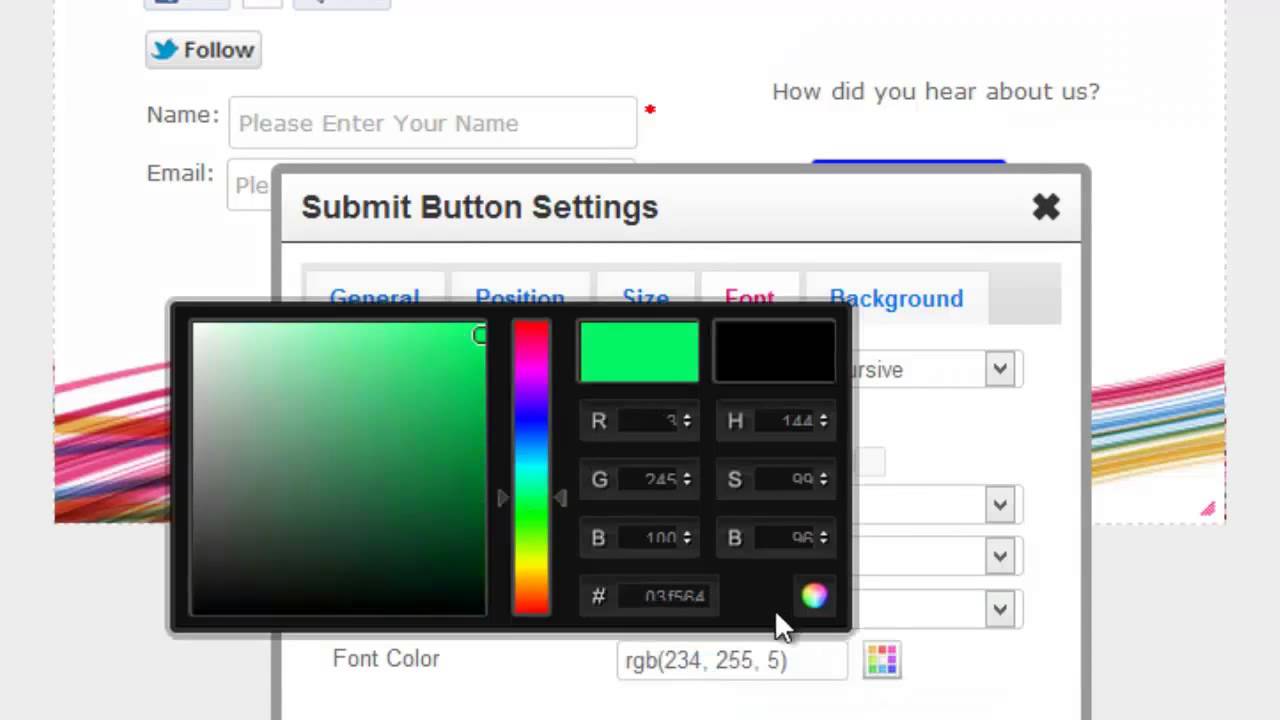
Task: Click the Name input field
Action: click(x=433, y=123)
